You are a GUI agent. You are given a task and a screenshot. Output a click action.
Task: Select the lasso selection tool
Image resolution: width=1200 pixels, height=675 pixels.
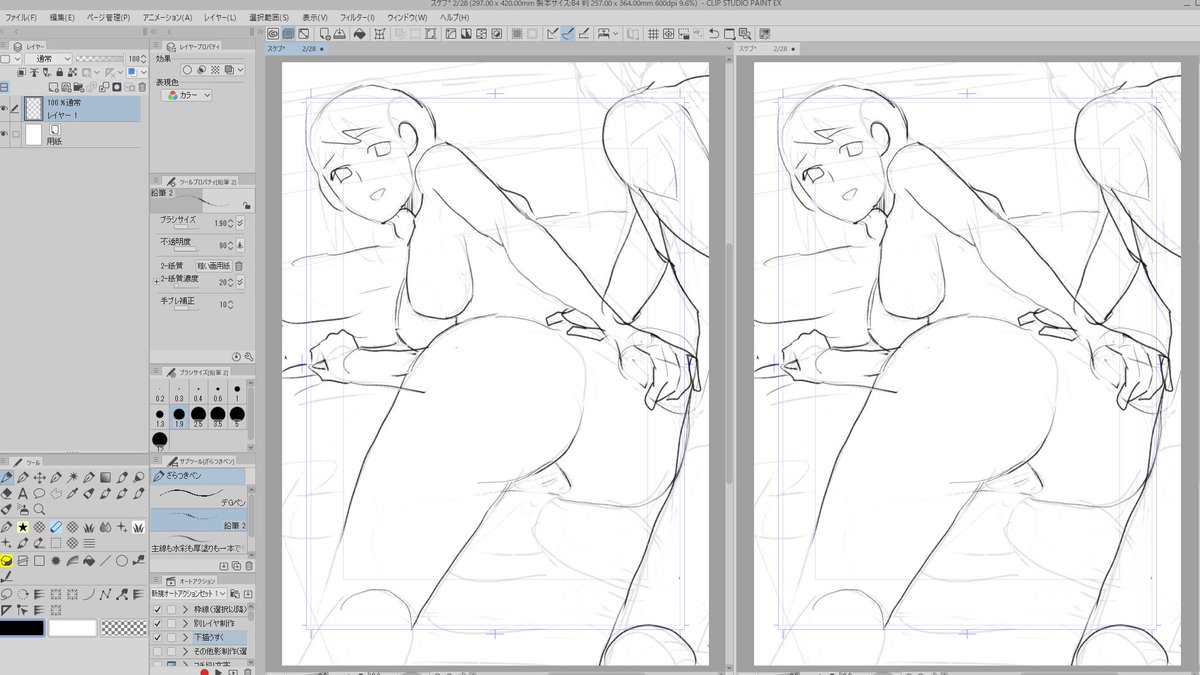pyautogui.click(x=6, y=594)
